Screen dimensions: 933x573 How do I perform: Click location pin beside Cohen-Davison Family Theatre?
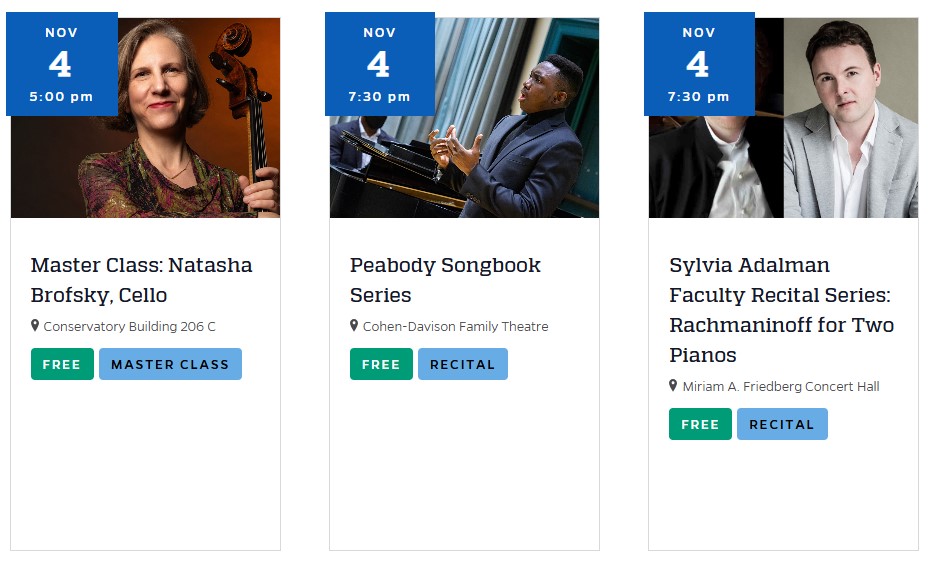(x=354, y=326)
